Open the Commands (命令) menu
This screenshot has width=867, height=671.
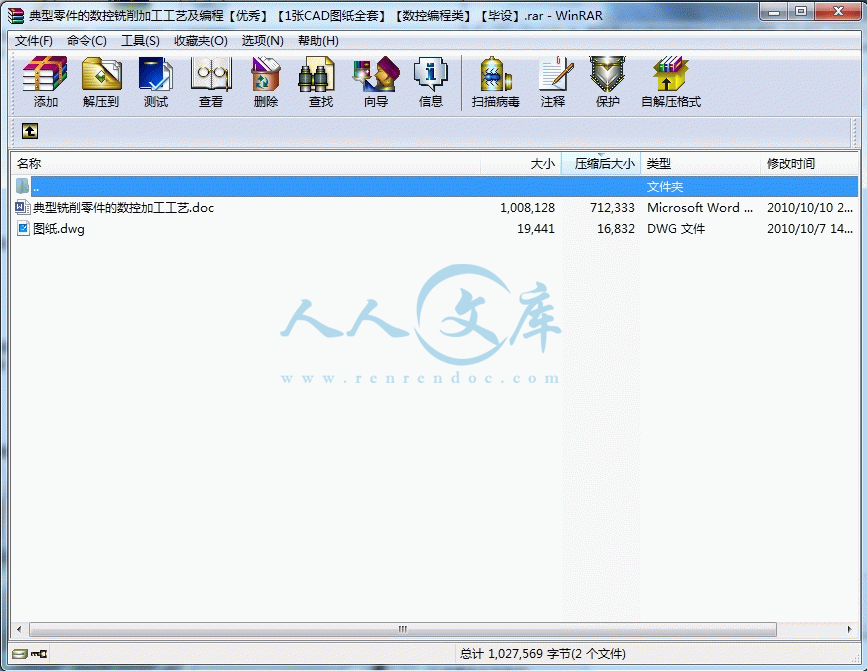[x=87, y=41]
